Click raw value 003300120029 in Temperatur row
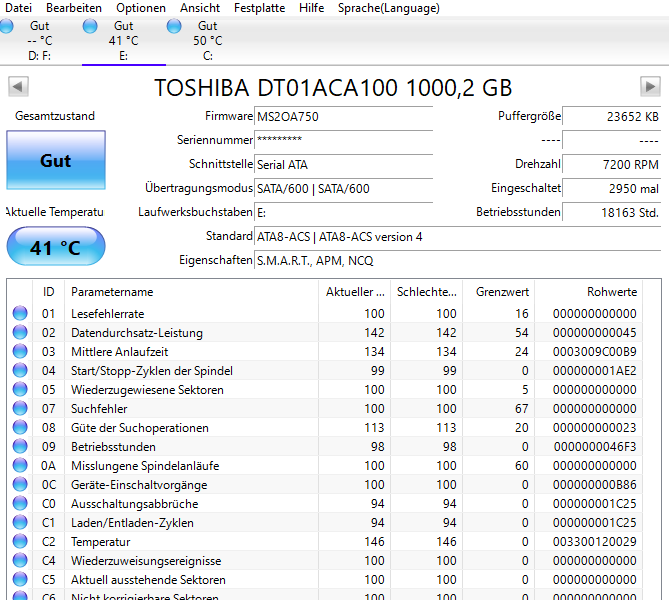Image resolution: width=669 pixels, height=600 pixels. tap(595, 542)
